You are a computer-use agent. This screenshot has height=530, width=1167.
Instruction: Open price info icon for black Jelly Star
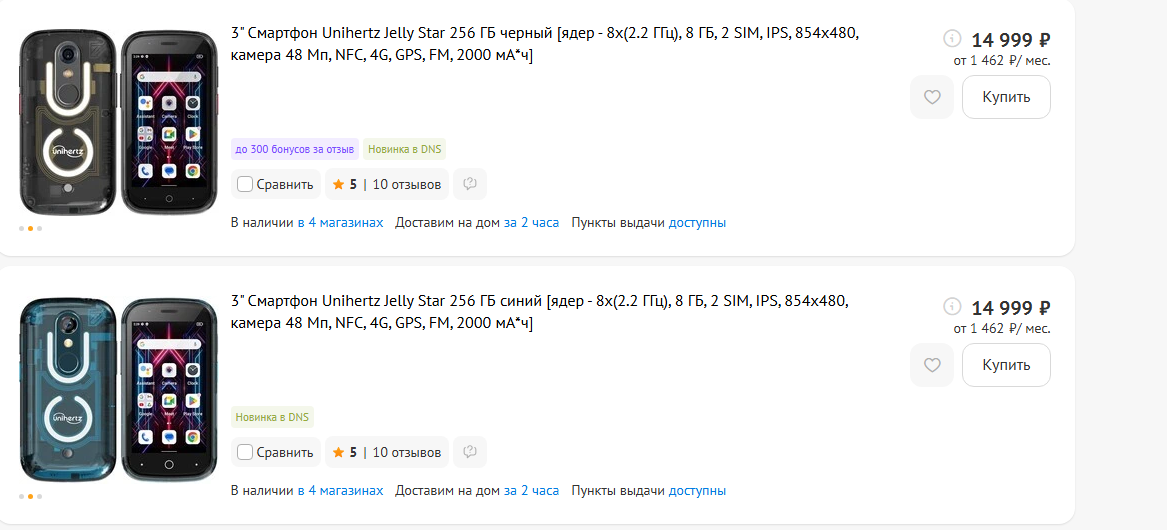[x=952, y=38]
